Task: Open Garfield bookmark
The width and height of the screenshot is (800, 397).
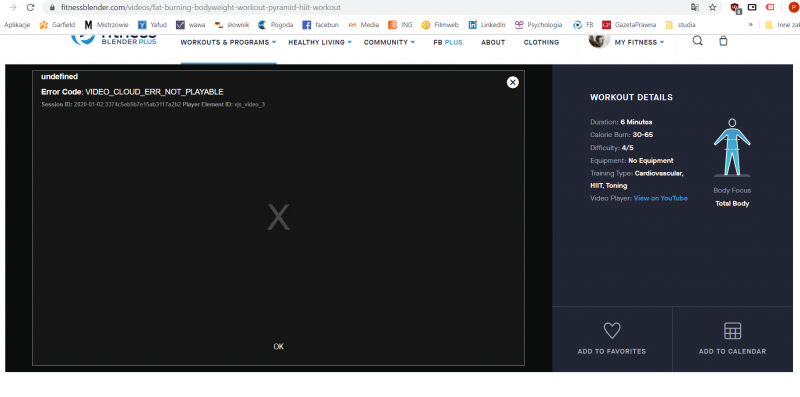Action: tap(57, 24)
